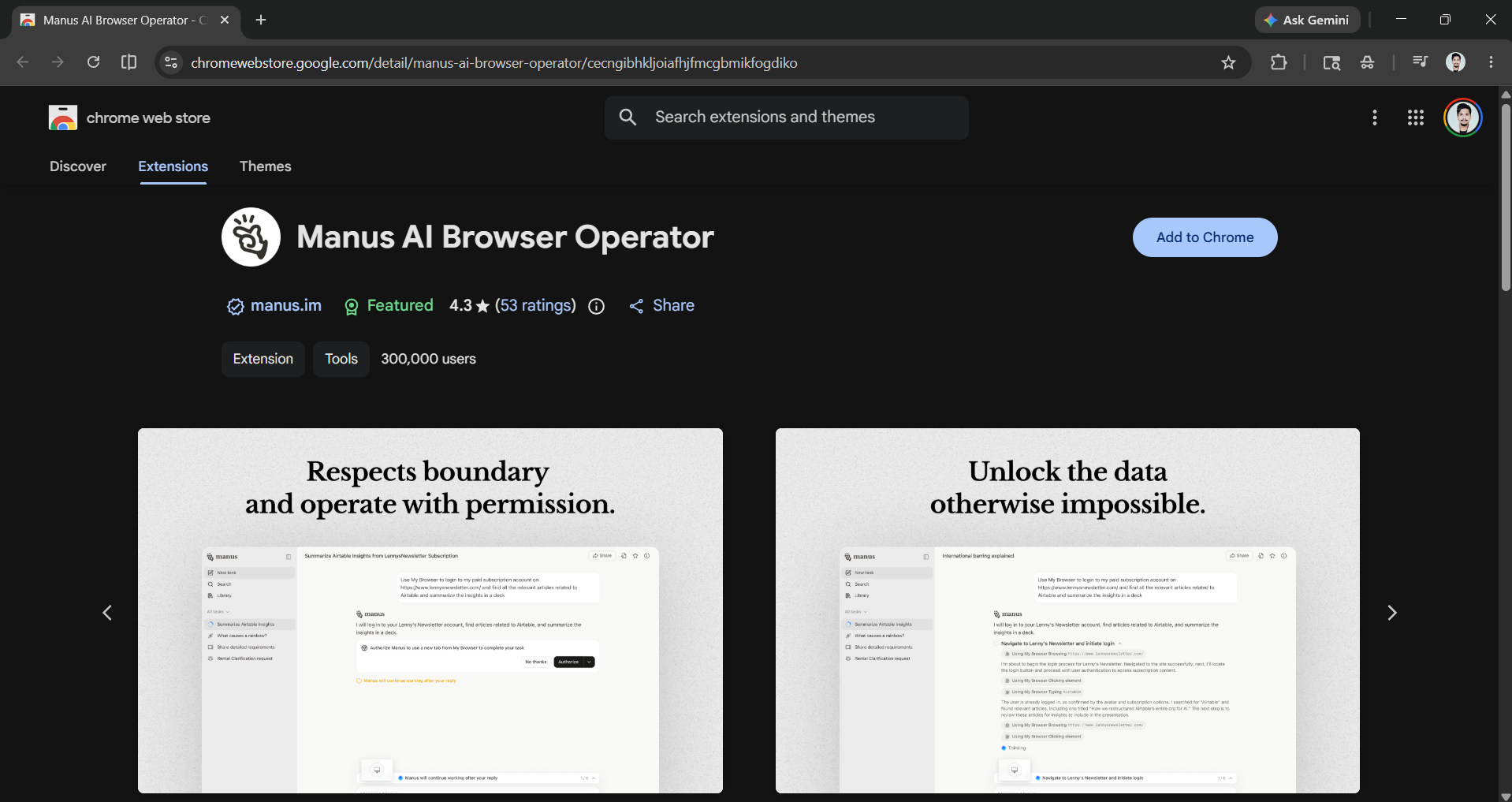Open the media controls icon in toolbar

coord(1420,62)
